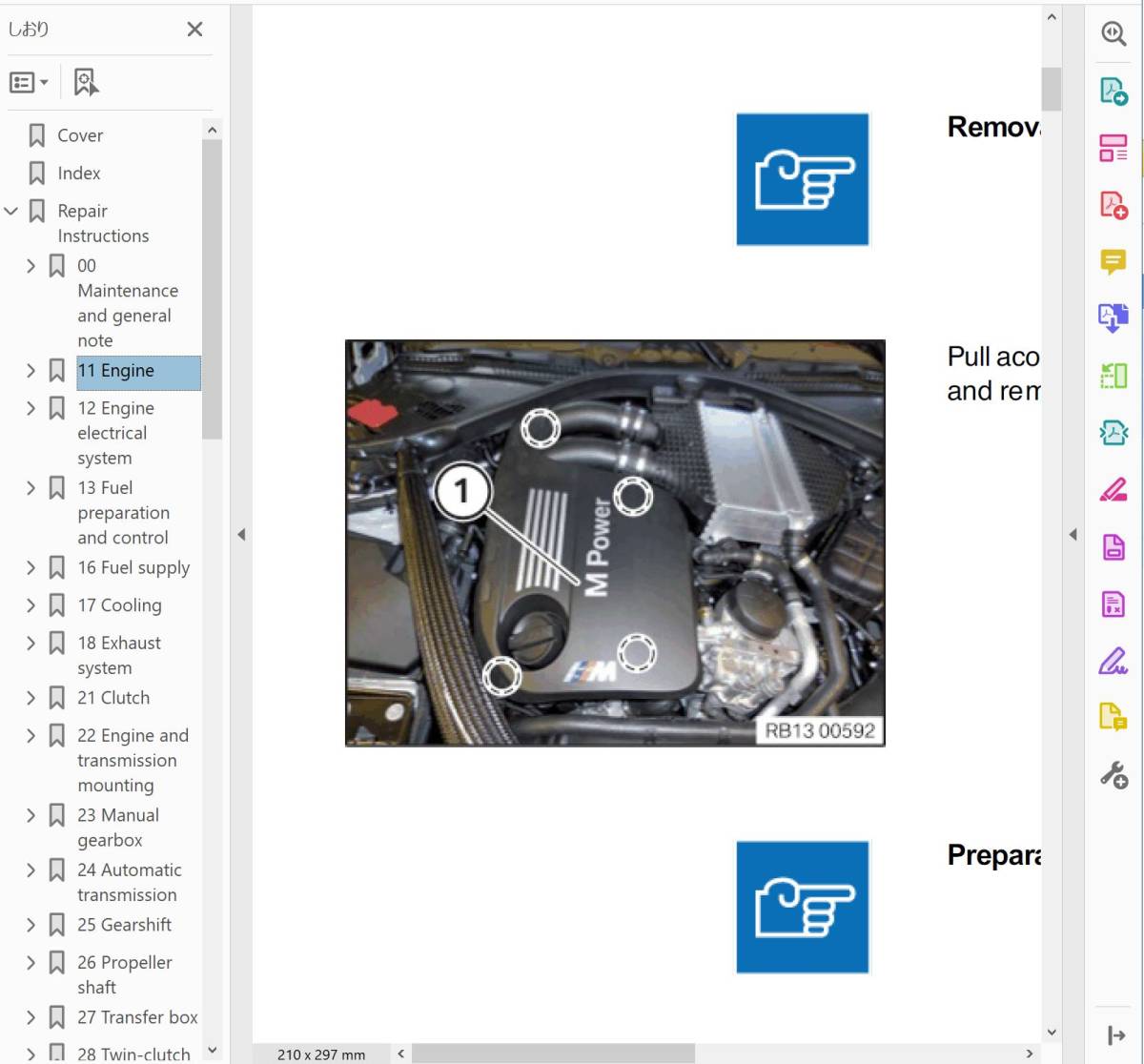Expand the 16 Fuel supply bookmark
This screenshot has height=1064, width=1144.
(31, 568)
